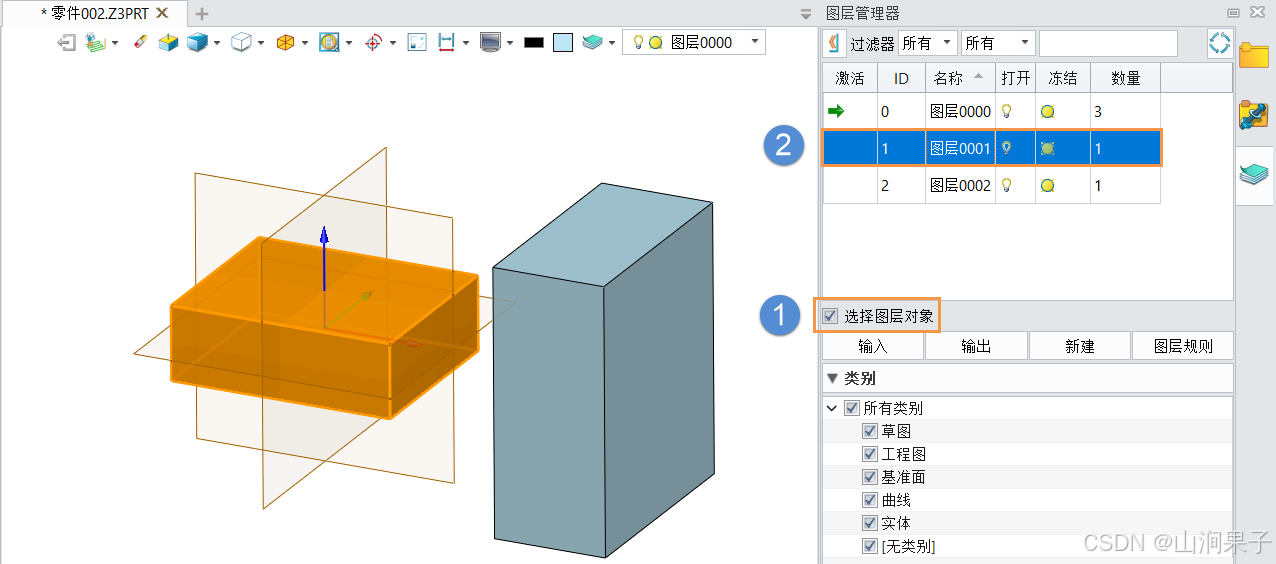Toggle the 实体 category checkbox

[870, 523]
